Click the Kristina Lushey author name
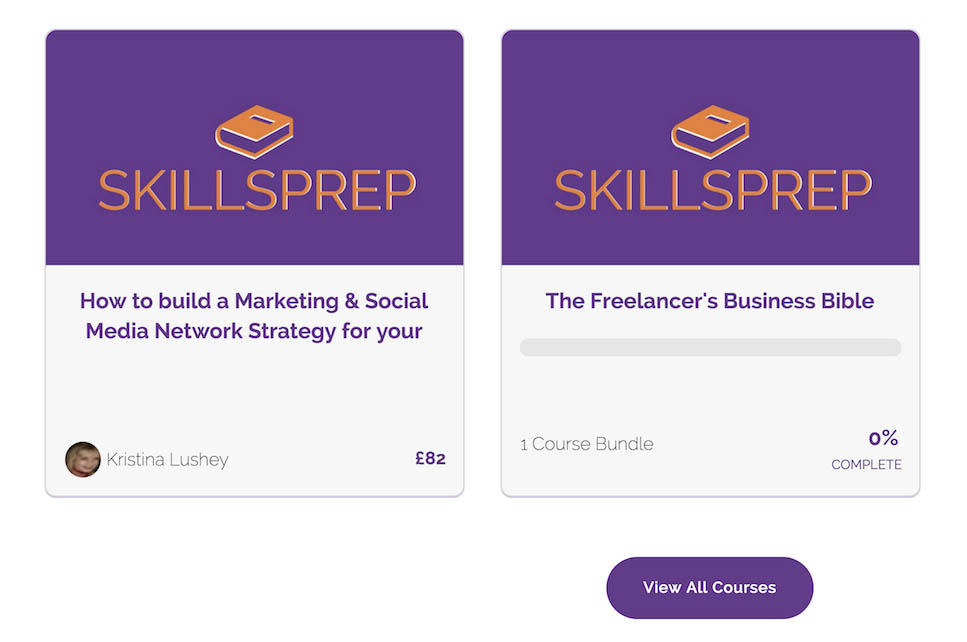The image size is (967, 642). pyautogui.click(x=168, y=459)
